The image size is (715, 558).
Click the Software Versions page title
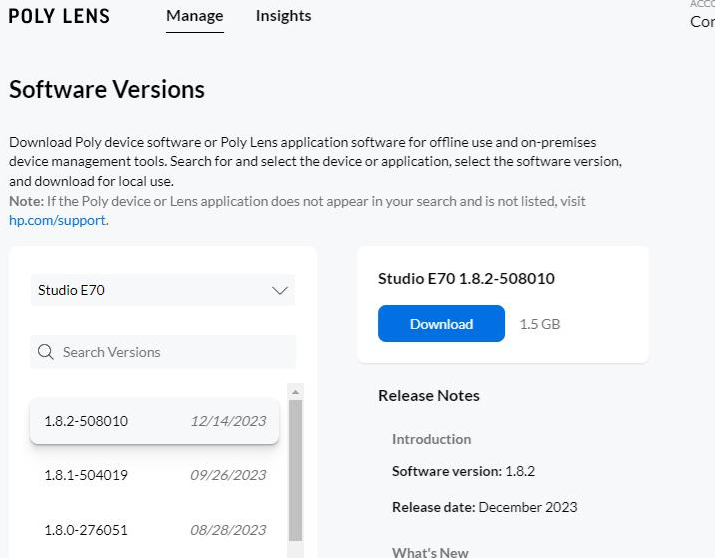click(x=107, y=89)
